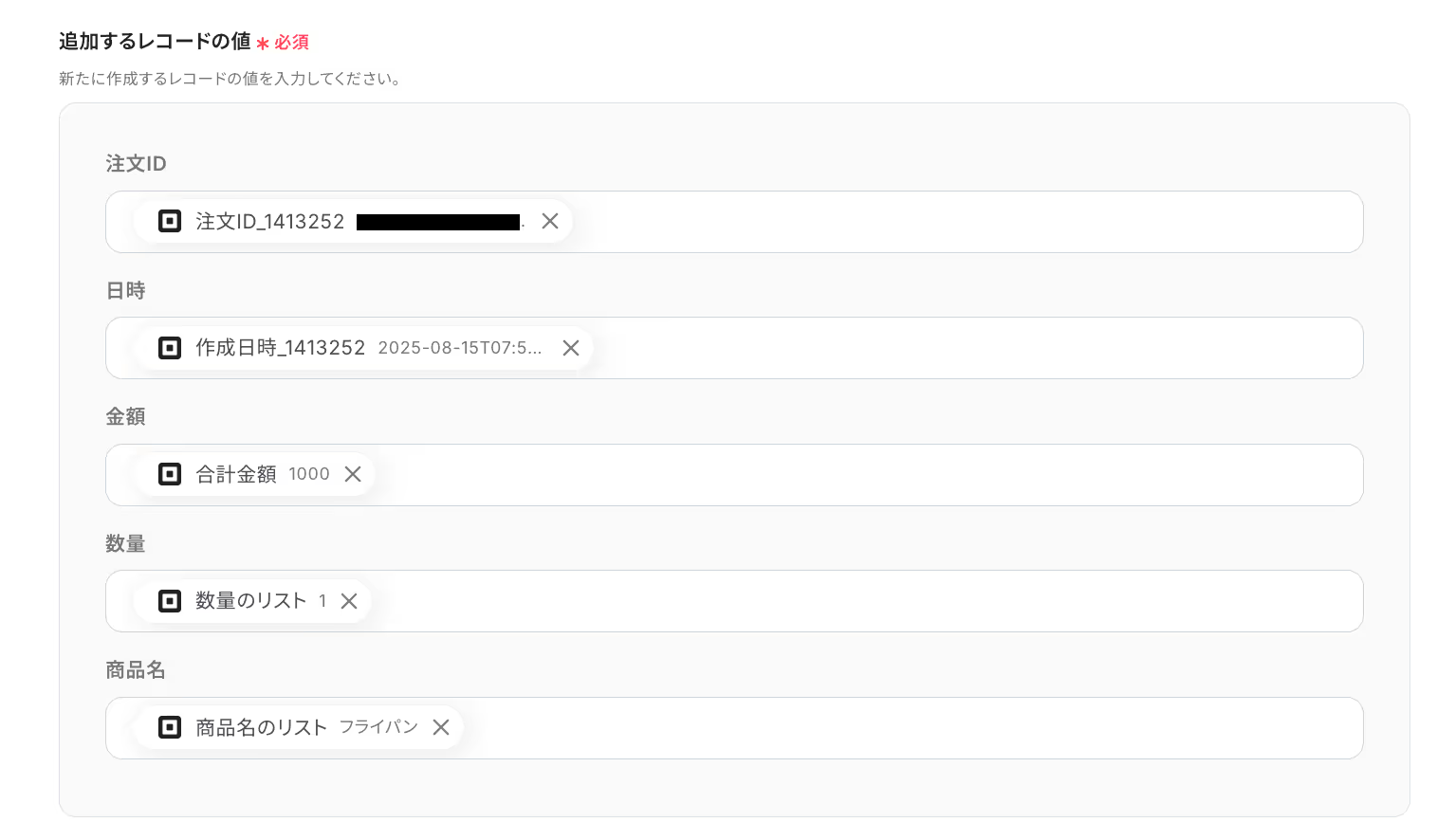Focus the empty area of the 金額 field
The width and height of the screenshot is (1455, 840).
coord(868,475)
